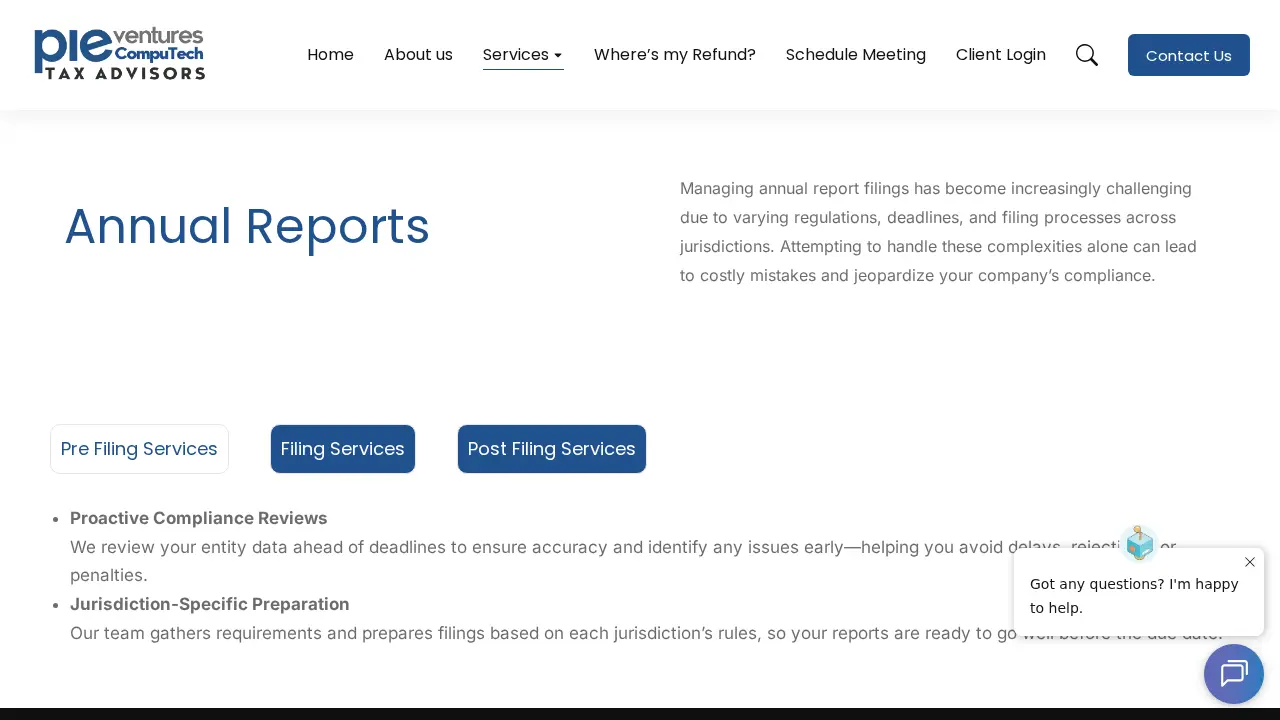Click "Jurisdiction-Specific Preparation" bullet heading
Image resolution: width=1280 pixels, height=720 pixels.
(x=210, y=604)
